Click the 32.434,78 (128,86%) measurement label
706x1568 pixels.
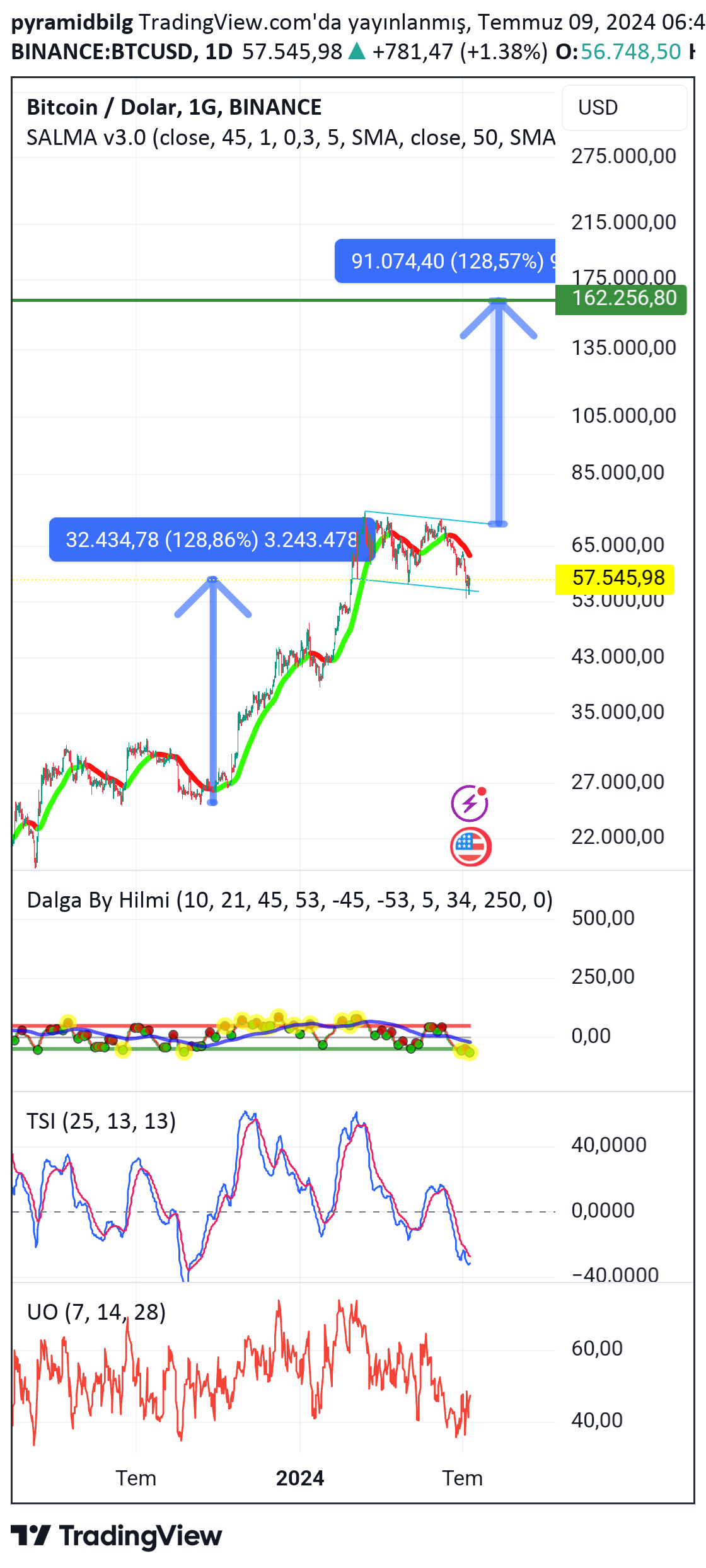[x=212, y=539]
